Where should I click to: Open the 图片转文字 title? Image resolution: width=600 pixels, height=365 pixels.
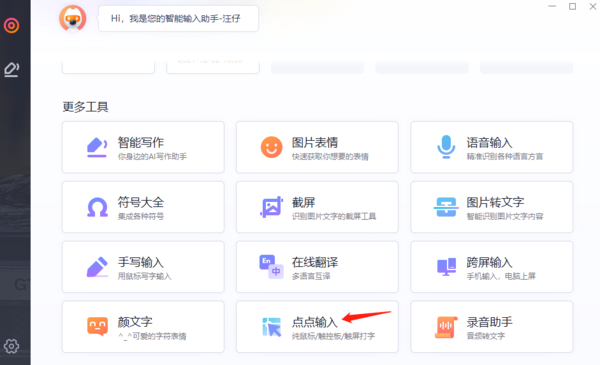[495, 202]
